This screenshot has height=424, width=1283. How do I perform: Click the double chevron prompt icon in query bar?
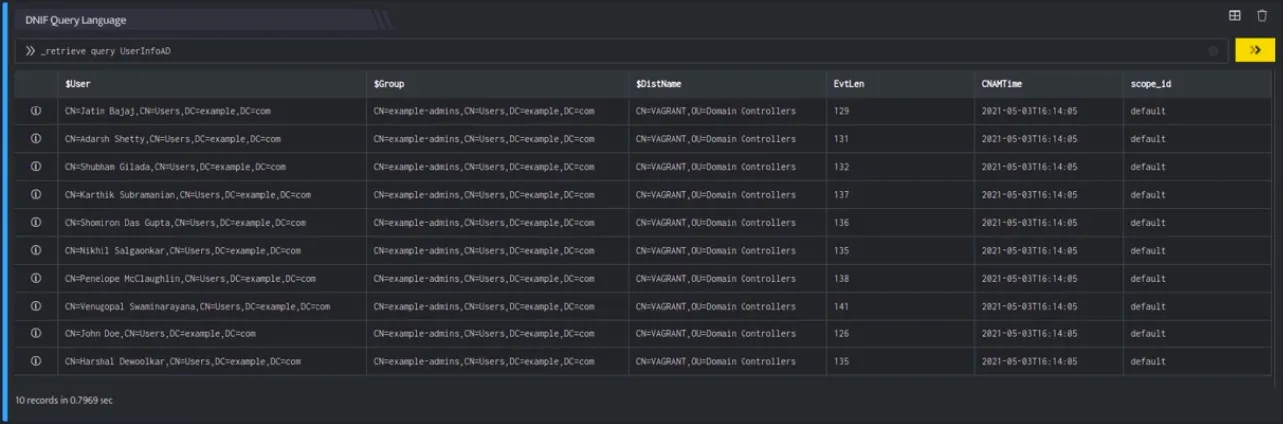(x=31, y=50)
